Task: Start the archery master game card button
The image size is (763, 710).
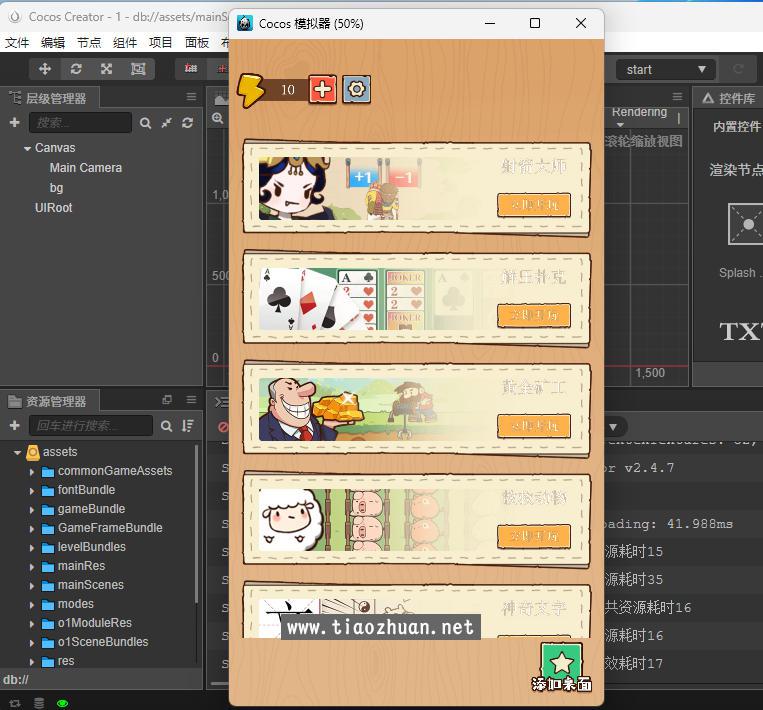Action: tap(534, 205)
